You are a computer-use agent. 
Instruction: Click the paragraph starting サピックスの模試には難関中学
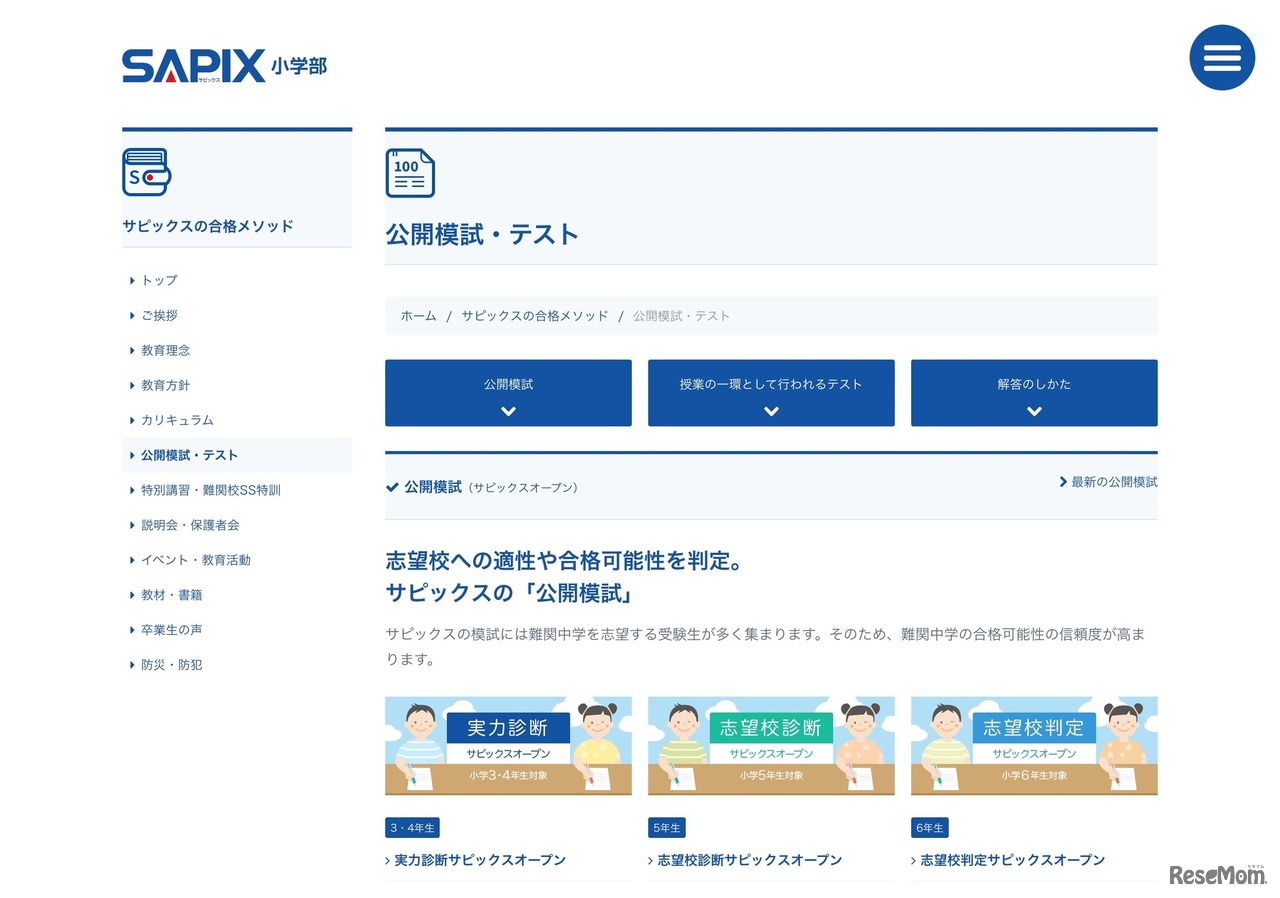coord(766,647)
